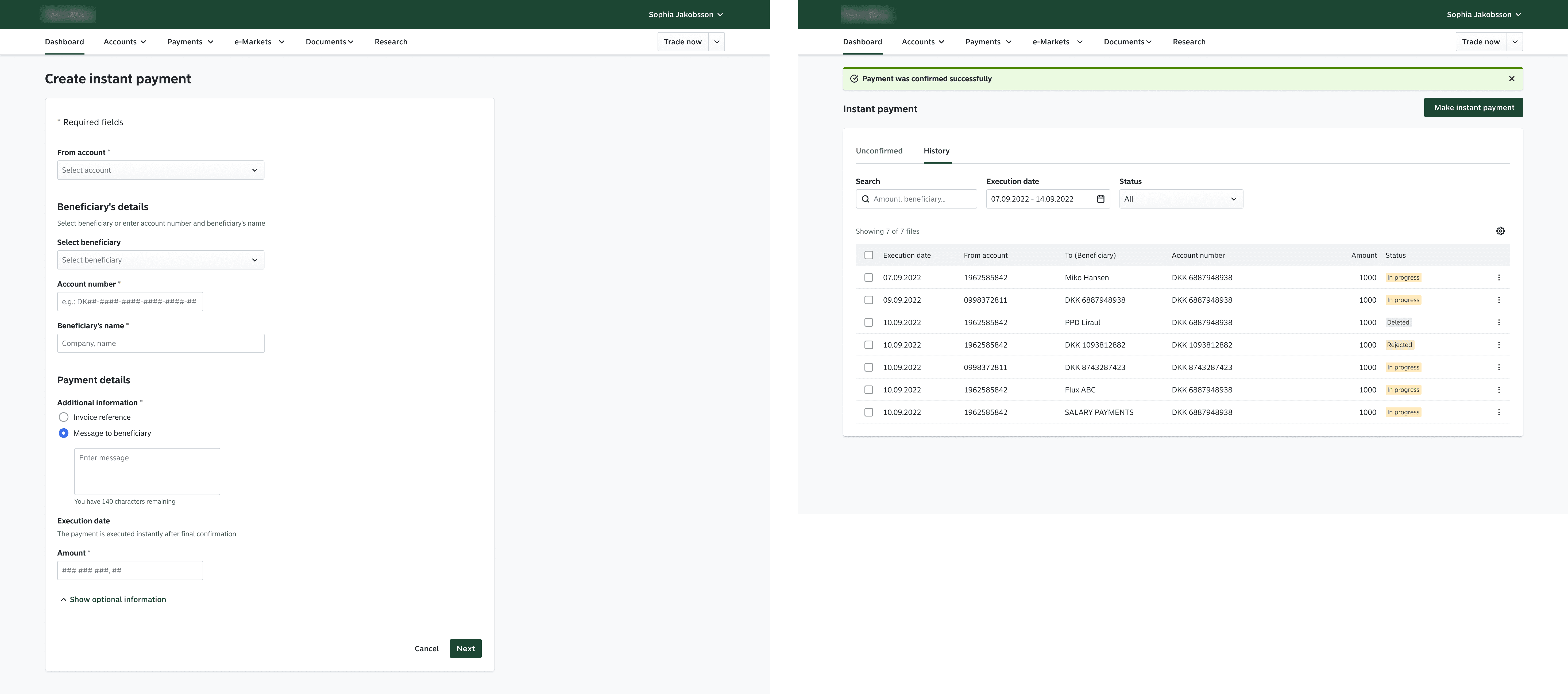This screenshot has height=694, width=1568.
Task: Sort by Execution date column header
Action: pyautogui.click(x=906, y=256)
